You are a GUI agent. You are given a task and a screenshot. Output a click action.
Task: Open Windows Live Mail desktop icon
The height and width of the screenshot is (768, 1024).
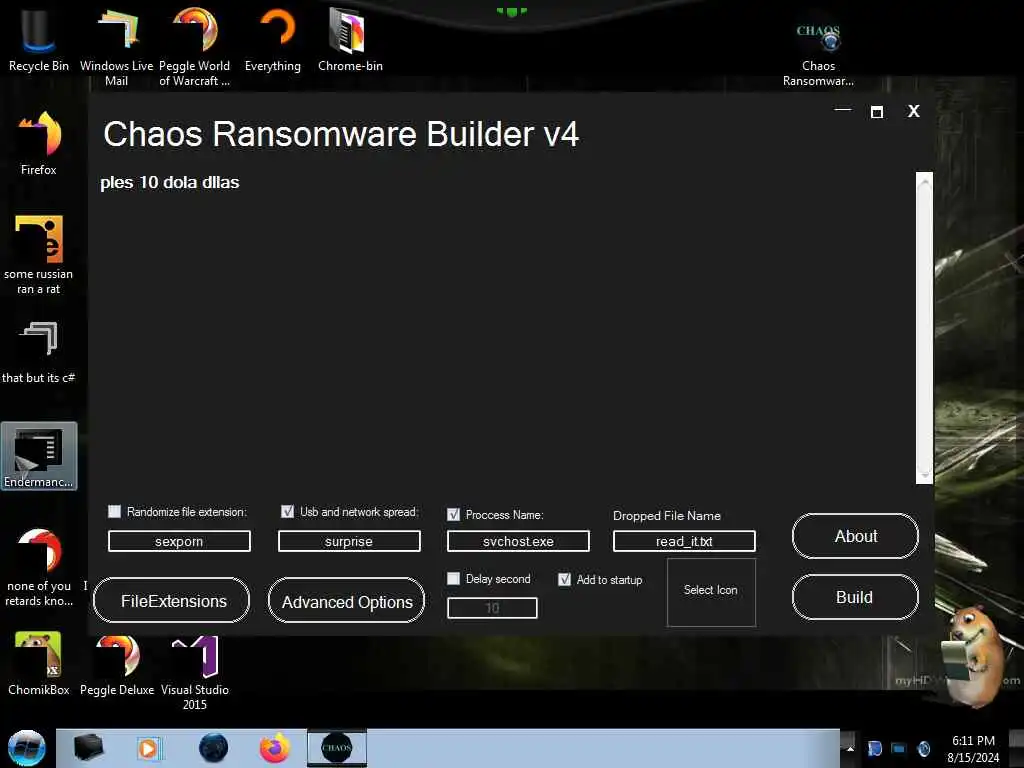(x=116, y=47)
